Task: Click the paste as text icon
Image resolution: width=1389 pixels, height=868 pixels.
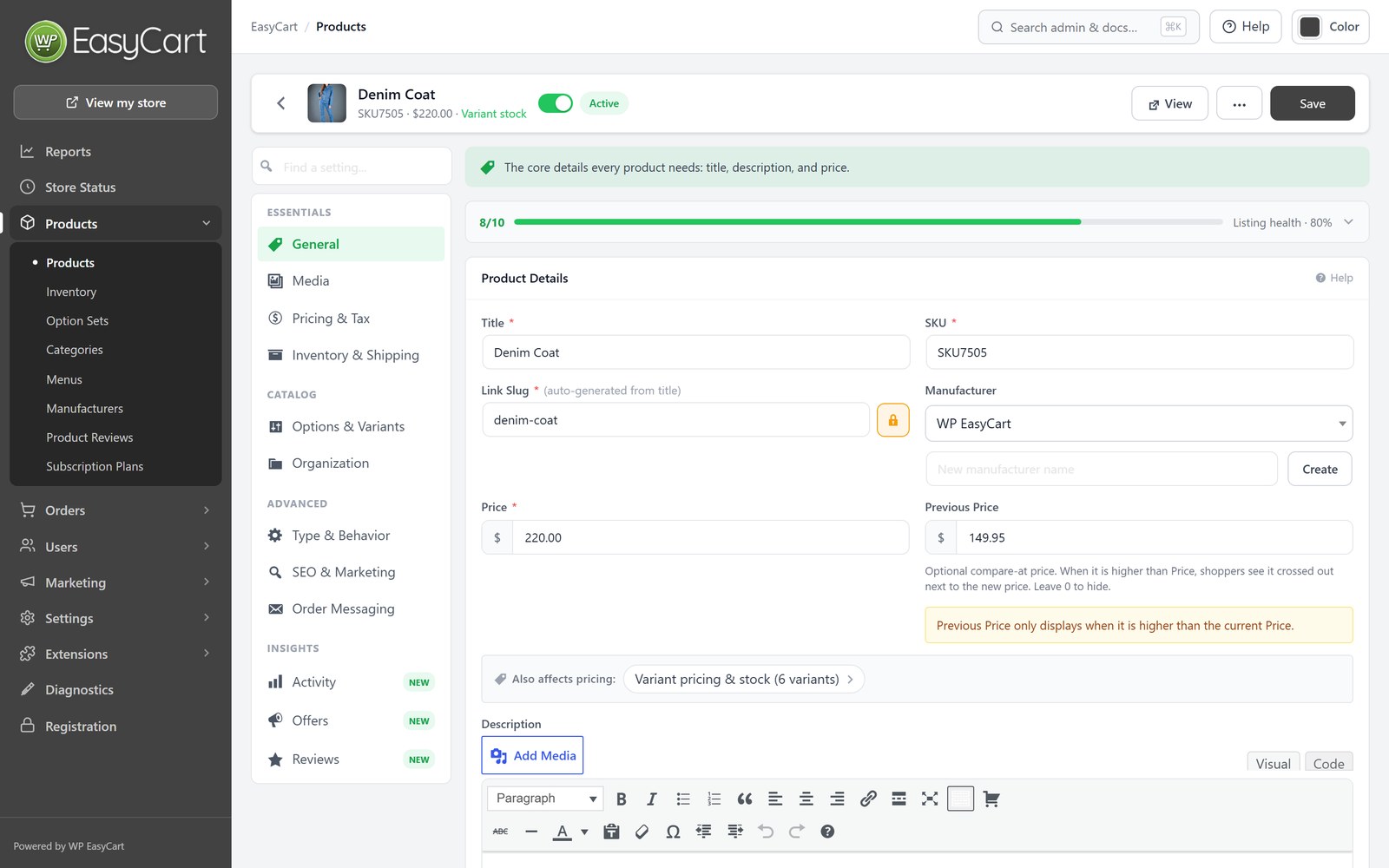Action: 611,832
